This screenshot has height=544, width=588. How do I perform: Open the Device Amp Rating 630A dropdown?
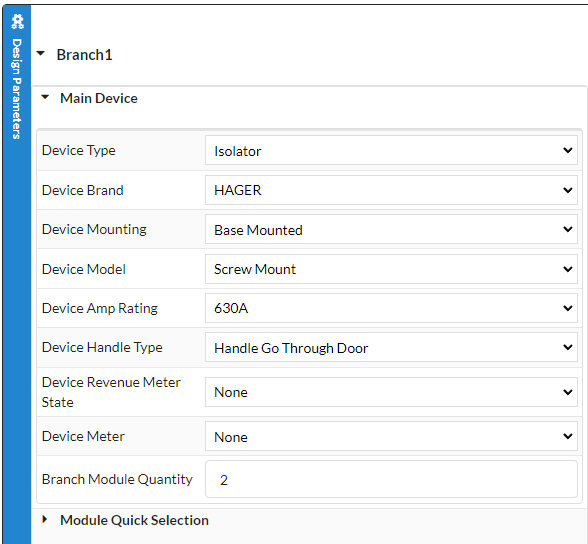point(391,308)
